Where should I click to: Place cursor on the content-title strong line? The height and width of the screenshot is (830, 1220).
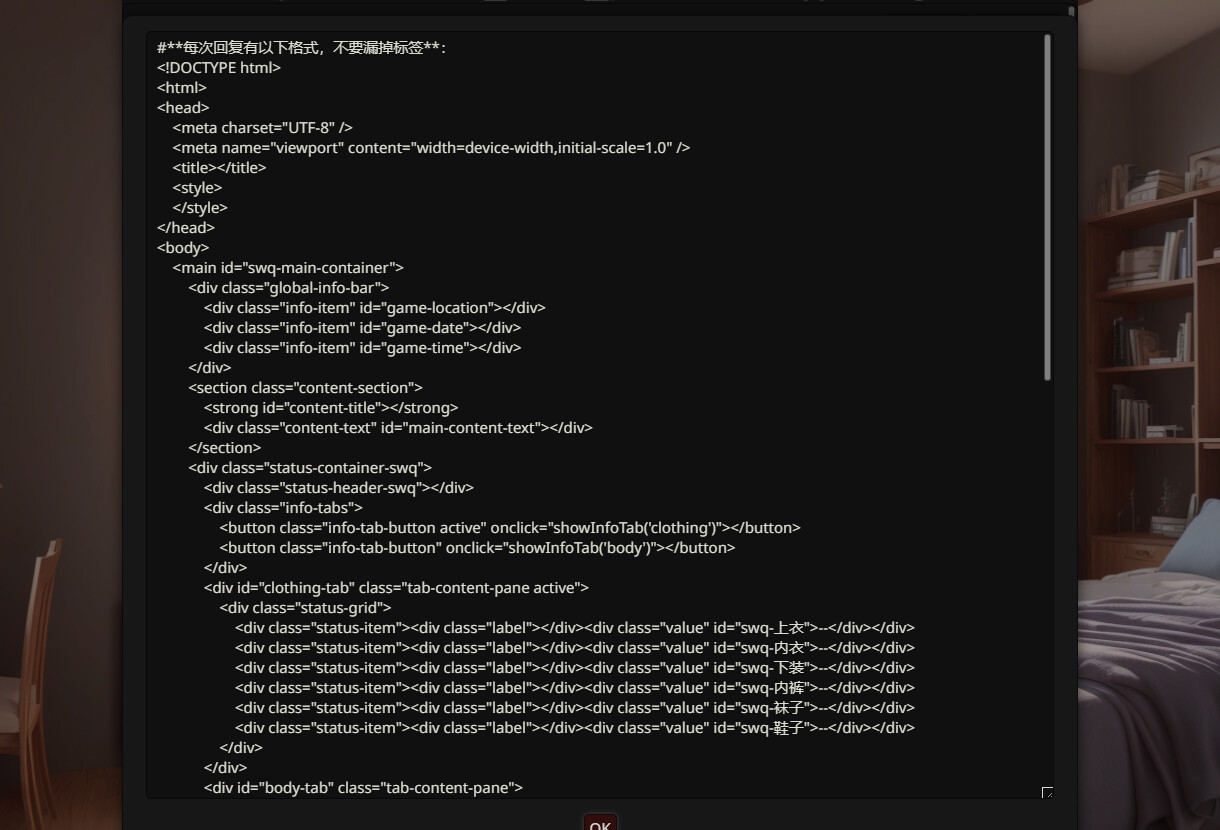[331, 408]
